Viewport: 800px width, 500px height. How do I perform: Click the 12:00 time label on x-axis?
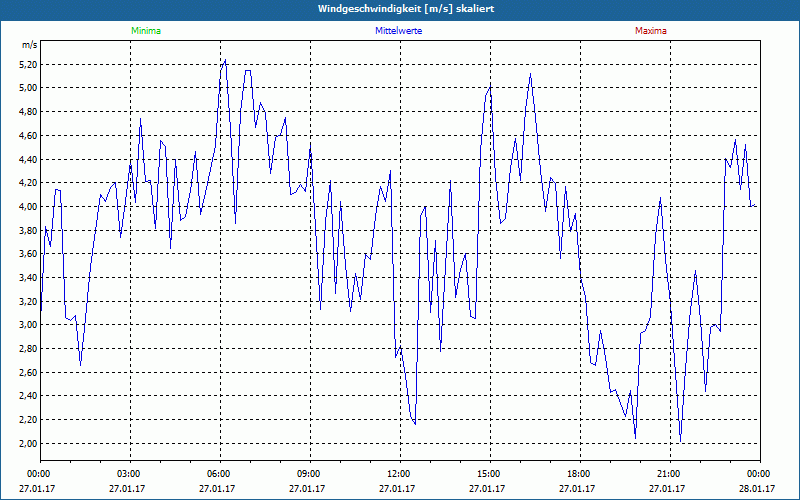click(400, 474)
